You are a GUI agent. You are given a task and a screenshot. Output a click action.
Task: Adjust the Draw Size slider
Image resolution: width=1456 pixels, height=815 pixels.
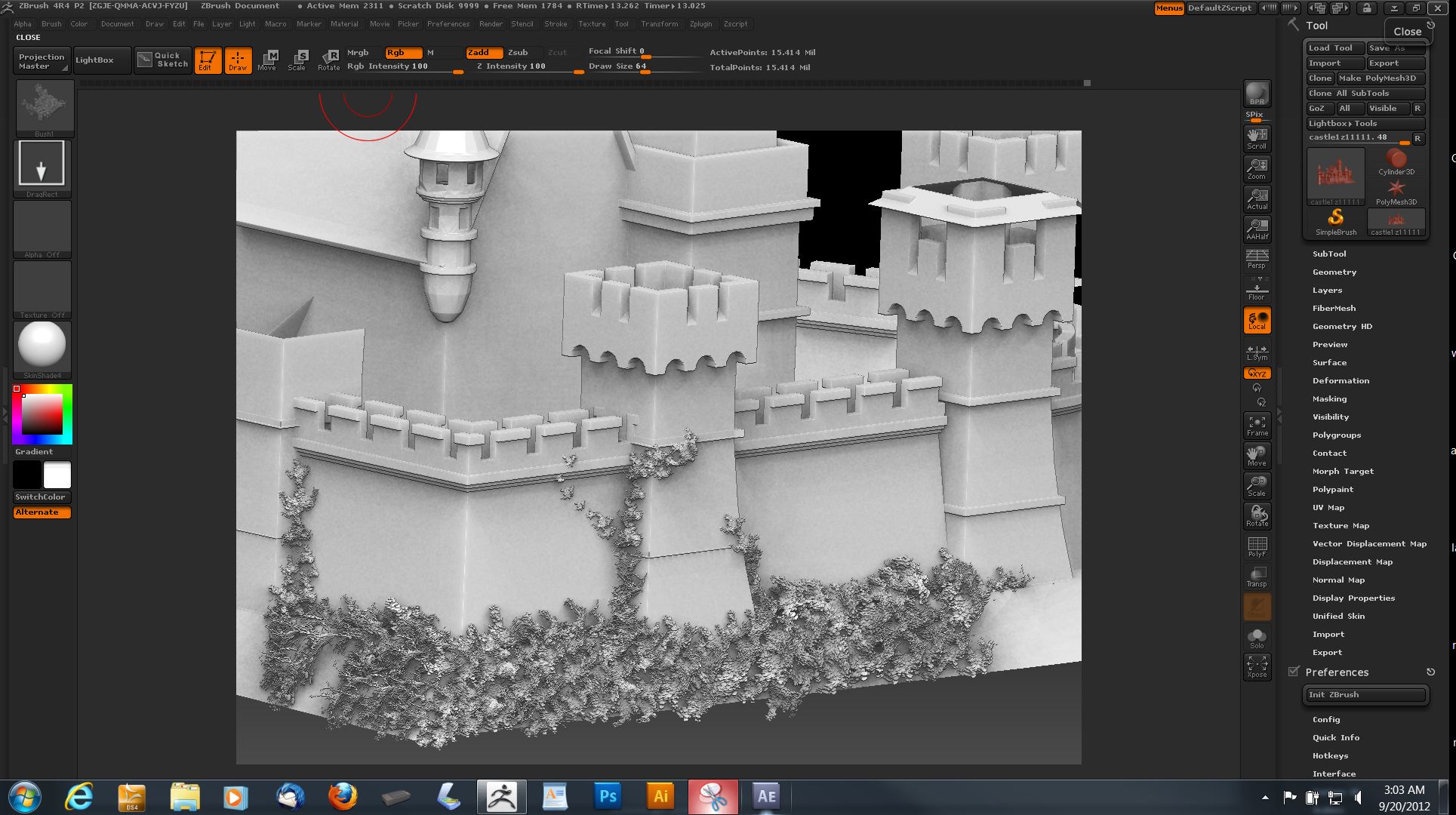pos(645,67)
